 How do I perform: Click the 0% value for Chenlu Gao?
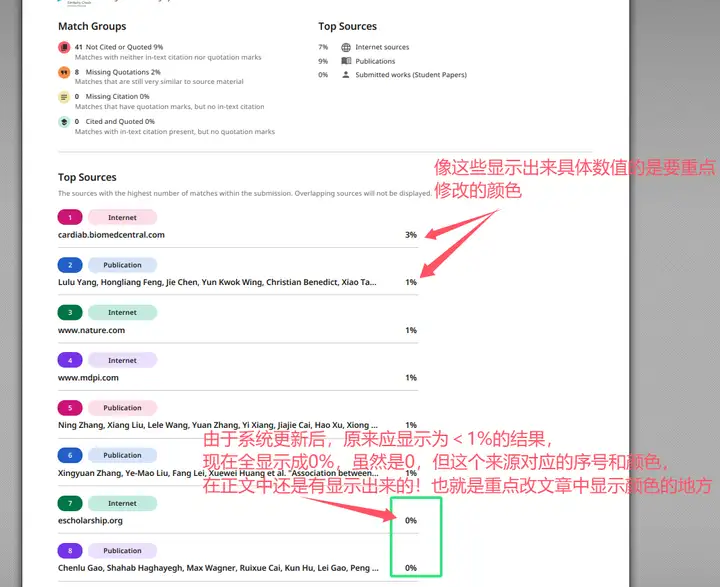[x=411, y=568]
